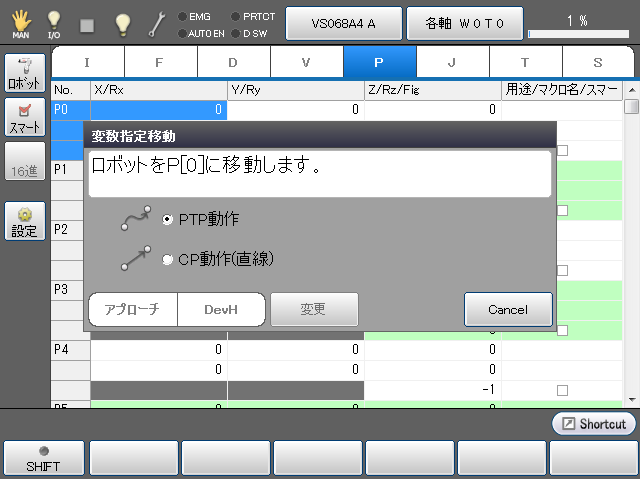640x479 pixels.
Task: Open the I/O lightbulb icon
Action: 53,22
